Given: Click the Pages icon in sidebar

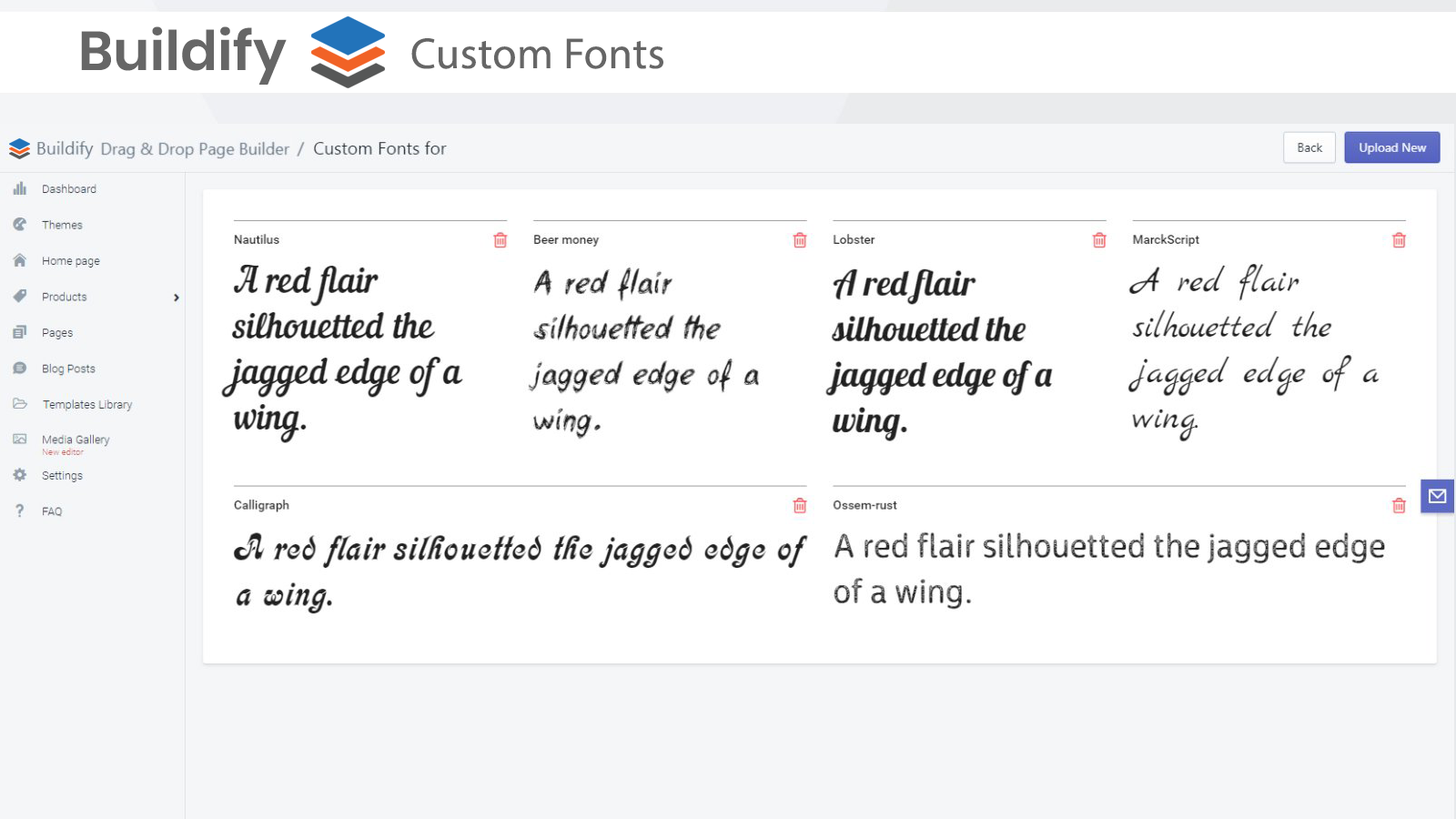Looking at the screenshot, I should point(20,332).
